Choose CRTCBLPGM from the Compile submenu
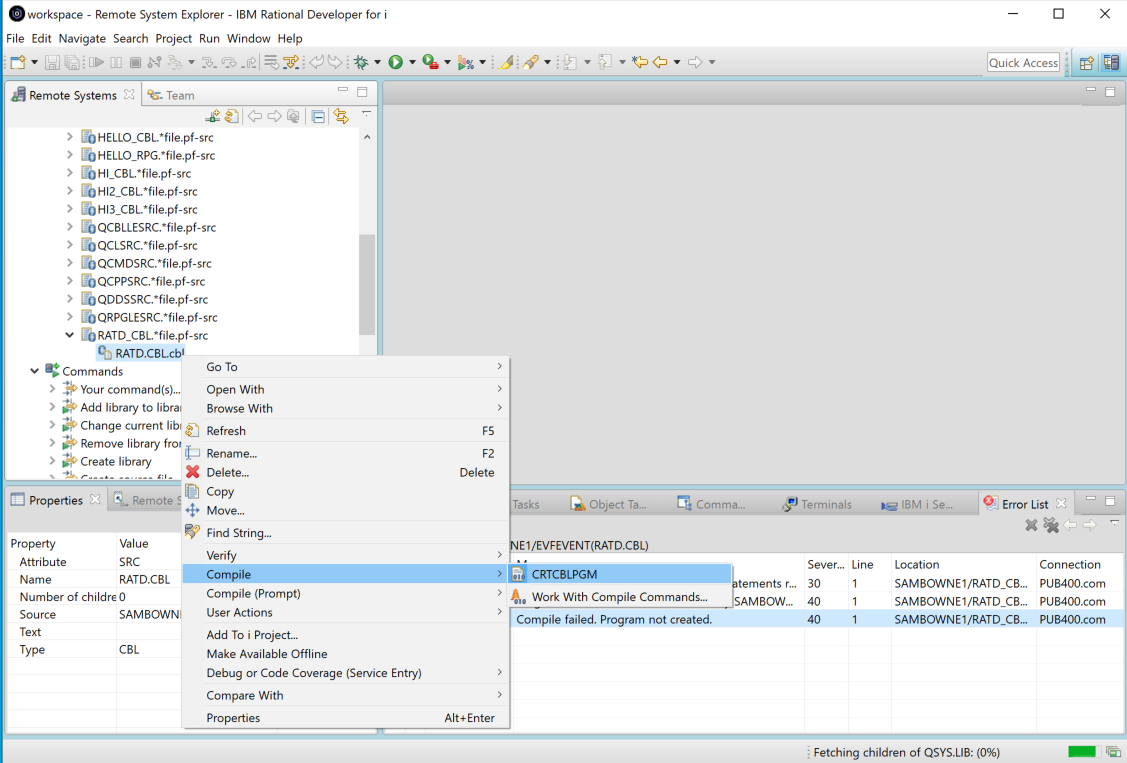The width and height of the screenshot is (1127, 763). pyautogui.click(x=565, y=575)
